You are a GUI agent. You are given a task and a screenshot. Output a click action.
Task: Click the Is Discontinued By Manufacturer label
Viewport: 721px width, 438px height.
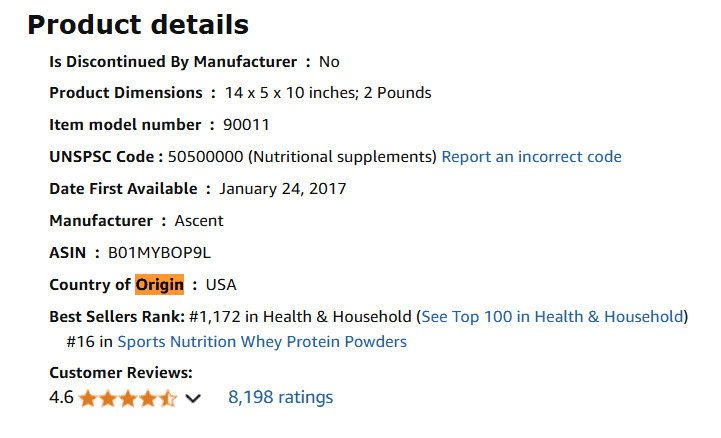coord(173,61)
